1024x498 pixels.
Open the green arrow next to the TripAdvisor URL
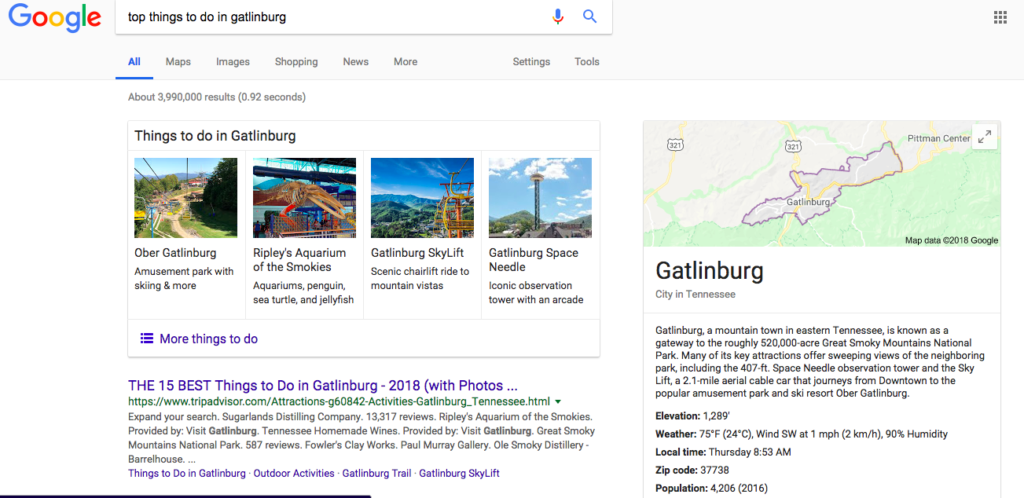point(558,401)
